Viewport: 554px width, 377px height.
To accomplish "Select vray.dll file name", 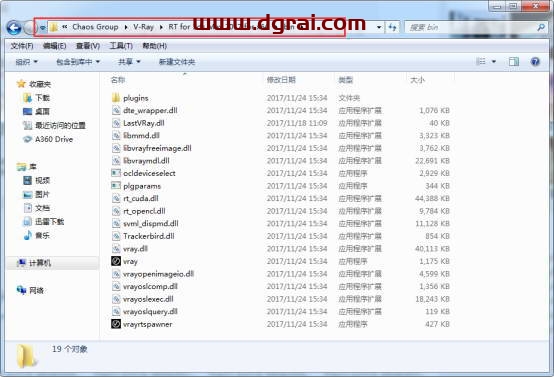I will click(x=135, y=249).
